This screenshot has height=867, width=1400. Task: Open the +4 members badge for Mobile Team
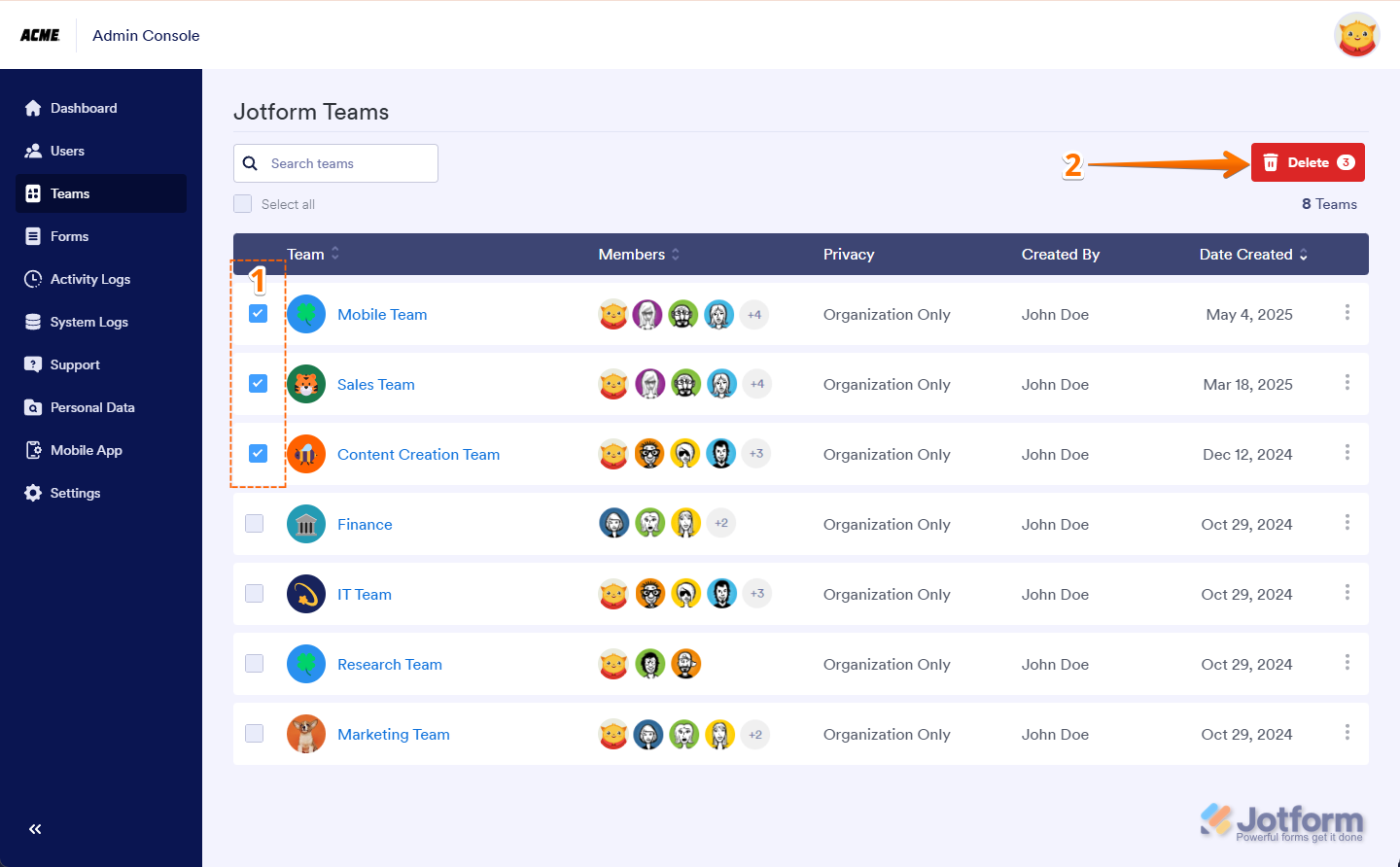coord(754,314)
